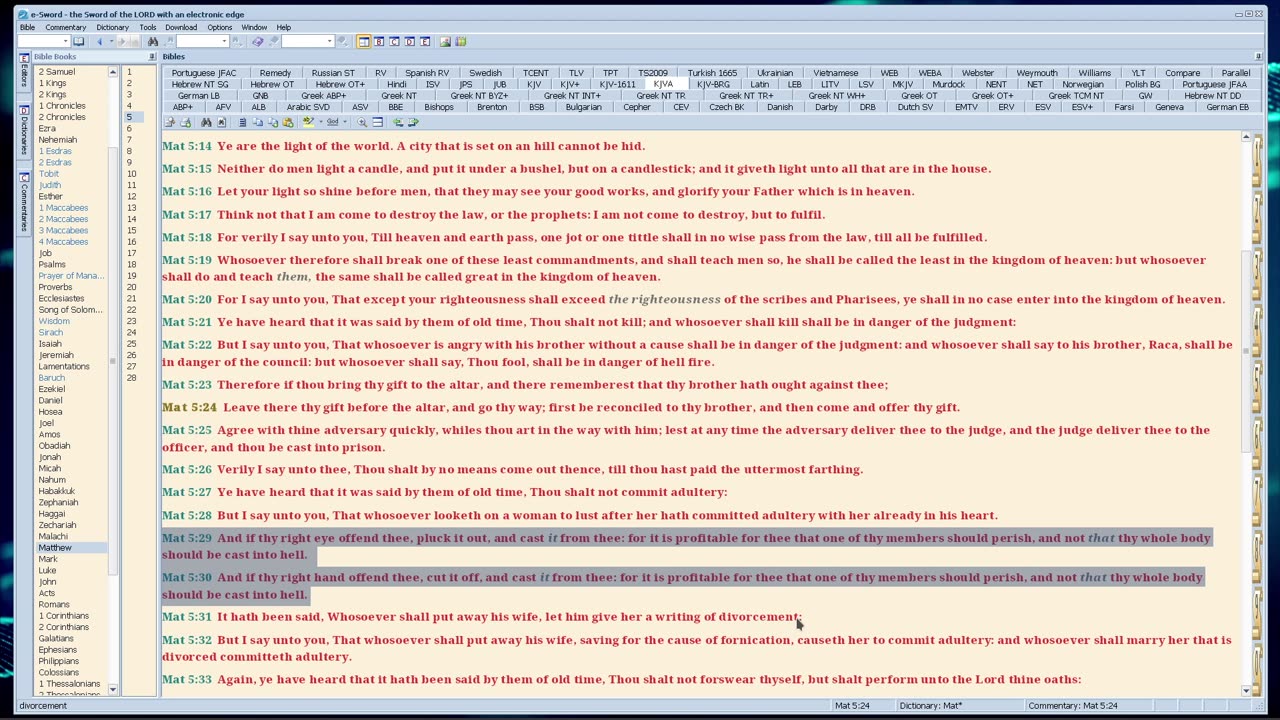Open the Dictionaries side tab
This screenshot has width=1280, height=720.
[24, 133]
